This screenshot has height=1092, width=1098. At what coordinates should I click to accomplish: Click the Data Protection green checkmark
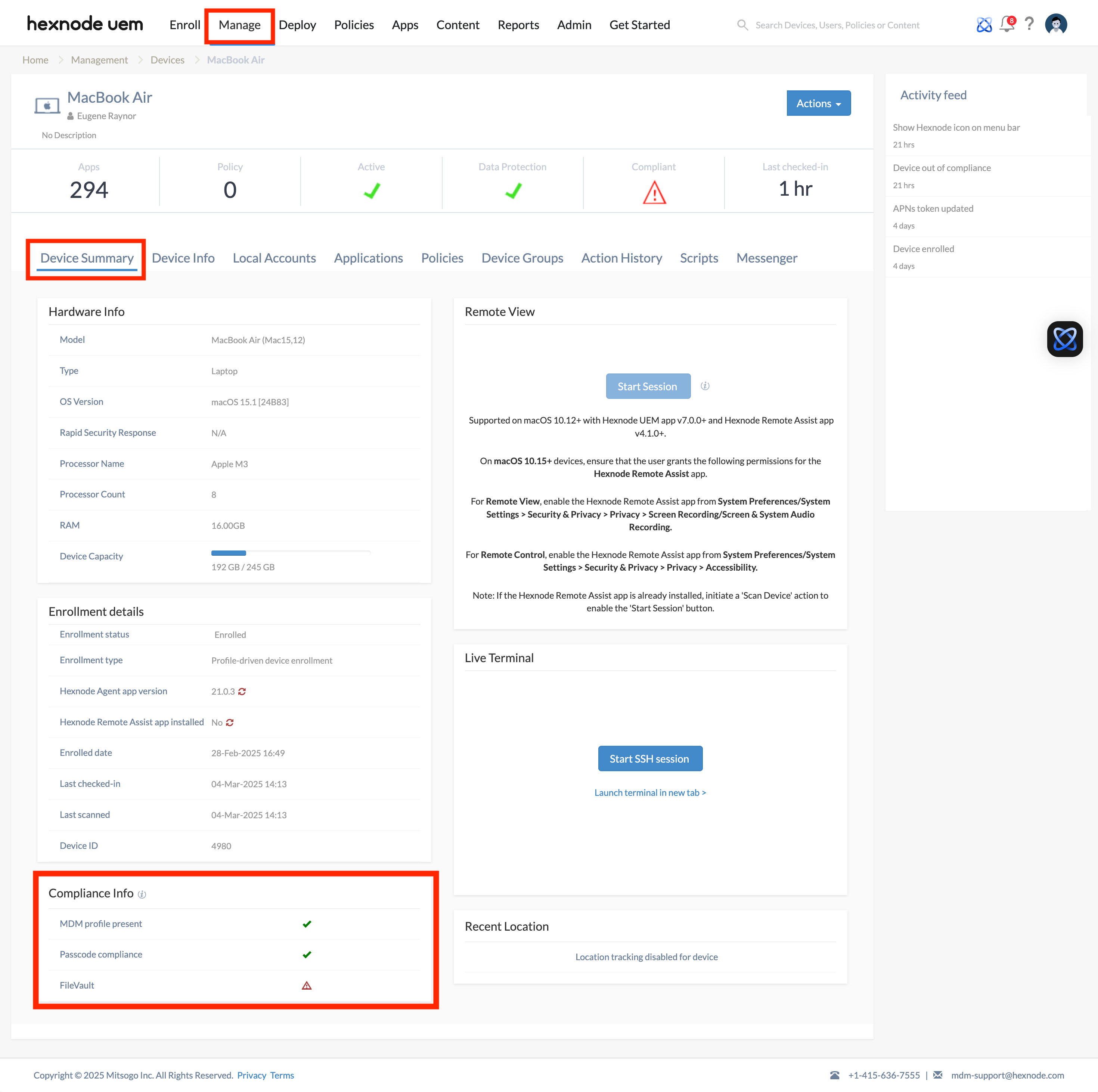point(513,190)
